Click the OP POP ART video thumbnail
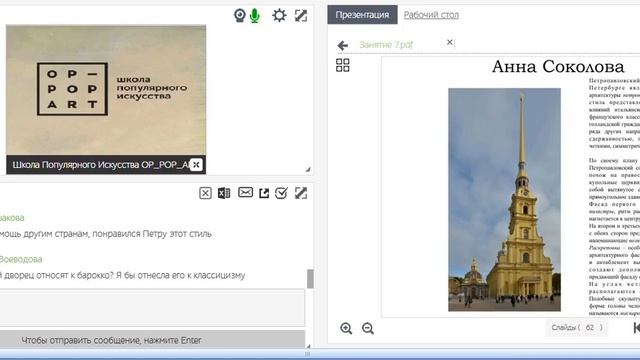 pos(106,90)
